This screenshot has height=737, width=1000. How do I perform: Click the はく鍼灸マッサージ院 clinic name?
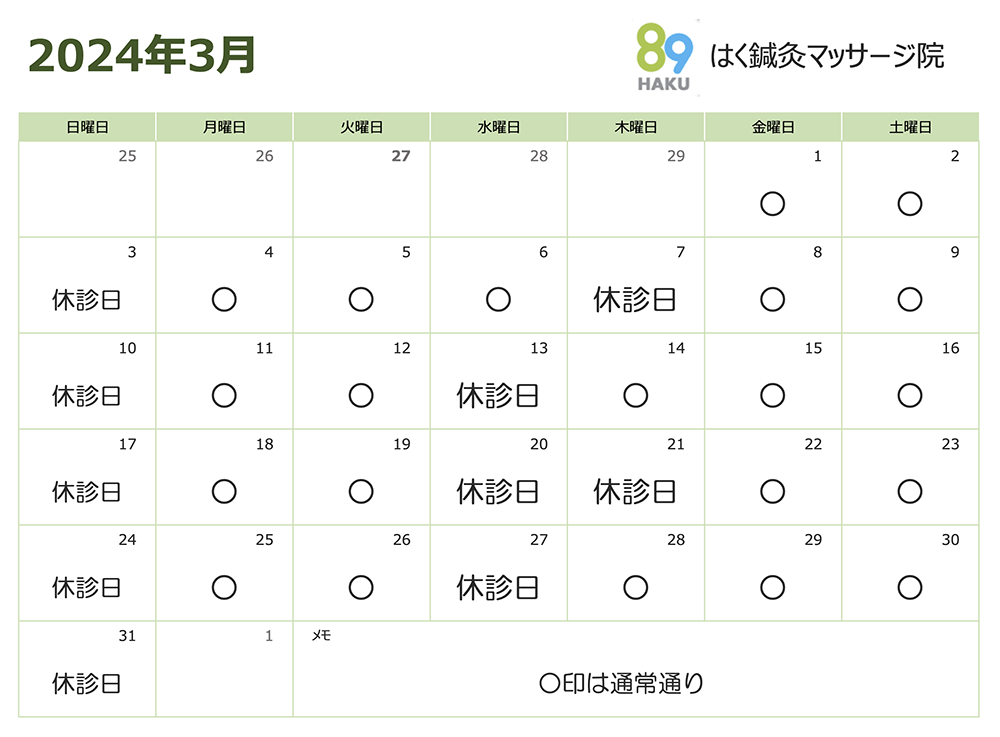[827, 56]
